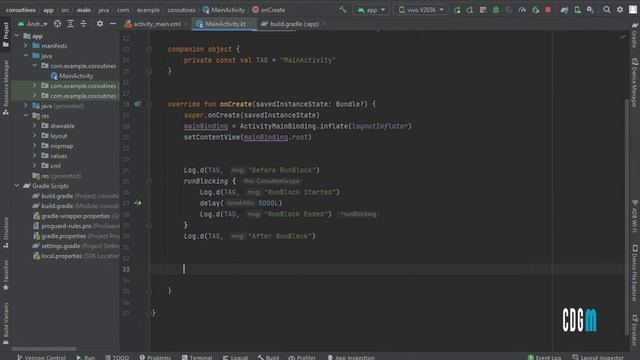This screenshot has width=640, height=360.
Task: Select gradle.properties file
Action: (76, 236)
